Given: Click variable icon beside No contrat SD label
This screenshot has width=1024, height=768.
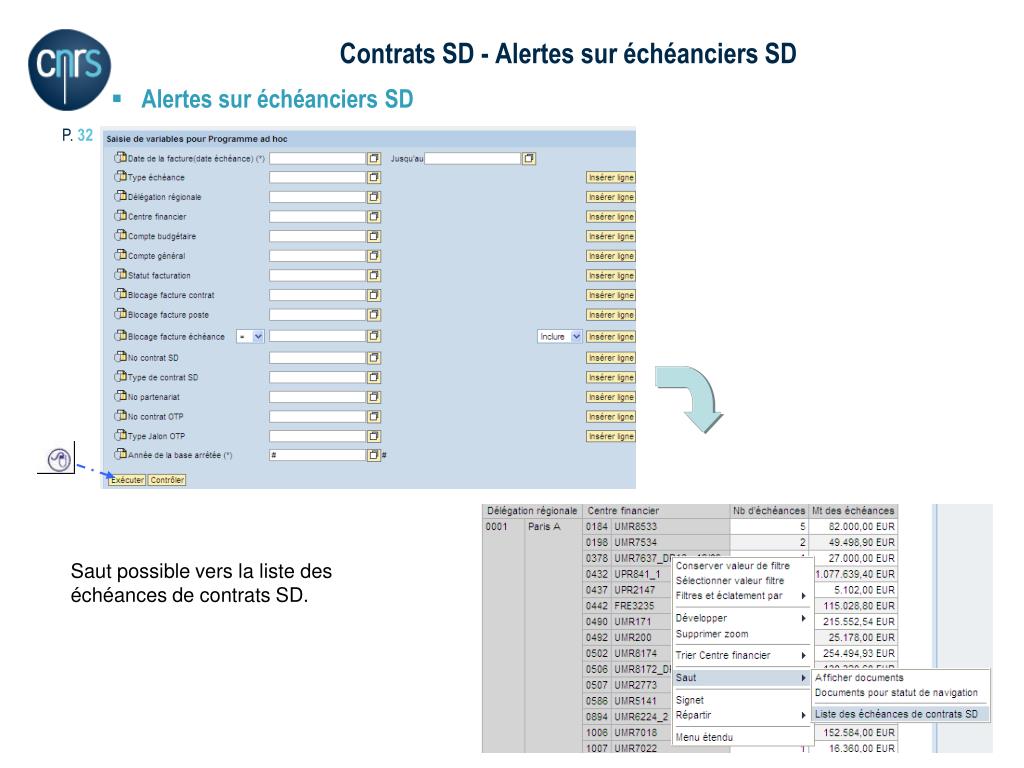Looking at the screenshot, I should point(120,357).
